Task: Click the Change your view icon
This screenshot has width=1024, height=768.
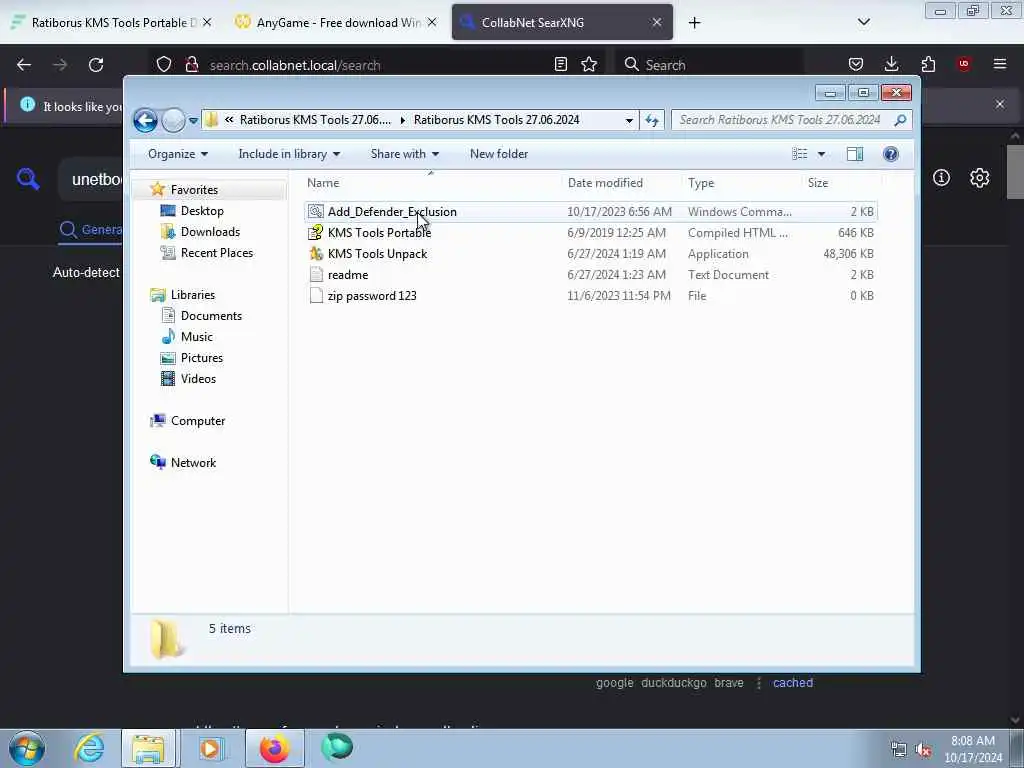Action: (799, 154)
